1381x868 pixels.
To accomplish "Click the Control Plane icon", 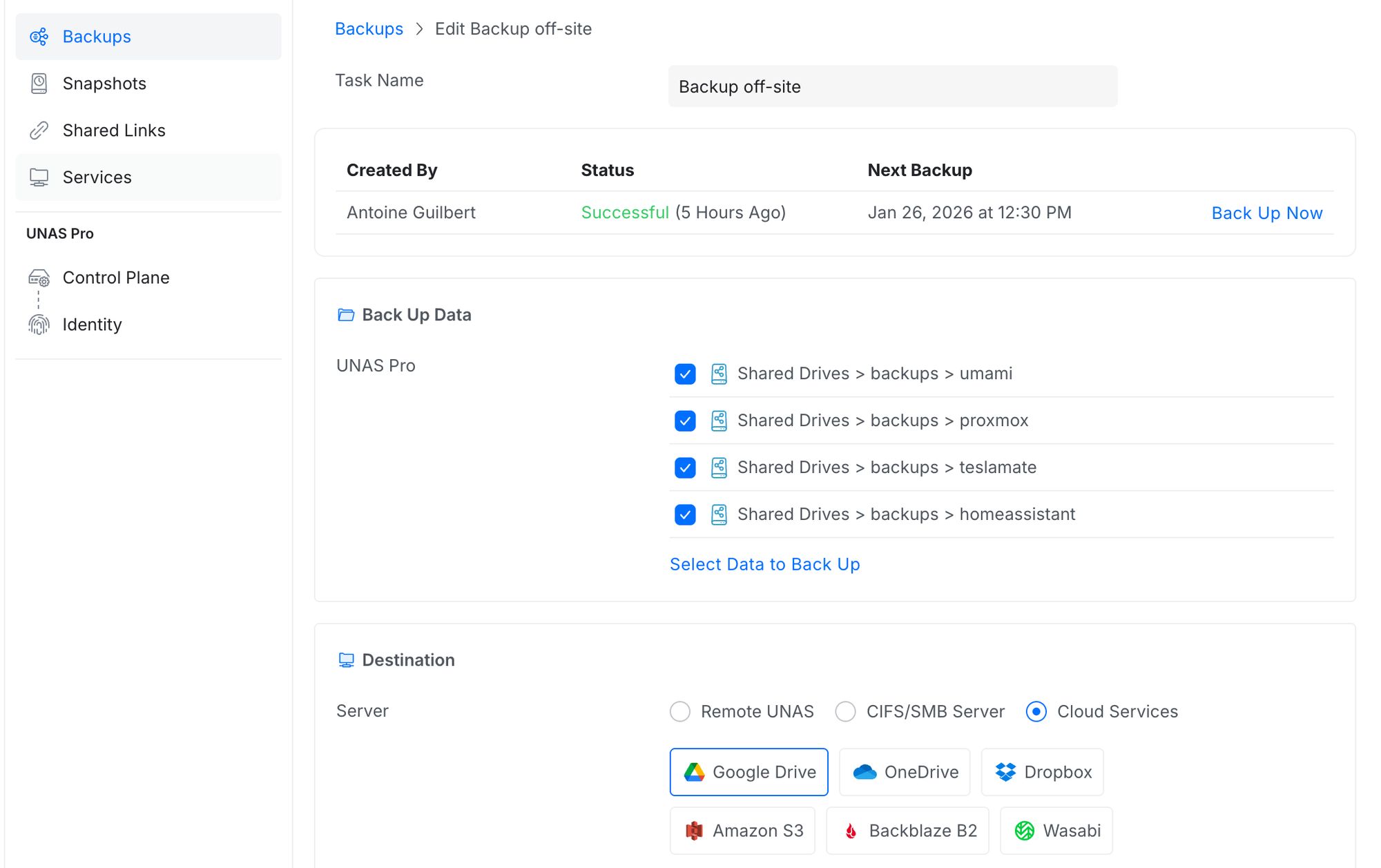I will pos(39,278).
